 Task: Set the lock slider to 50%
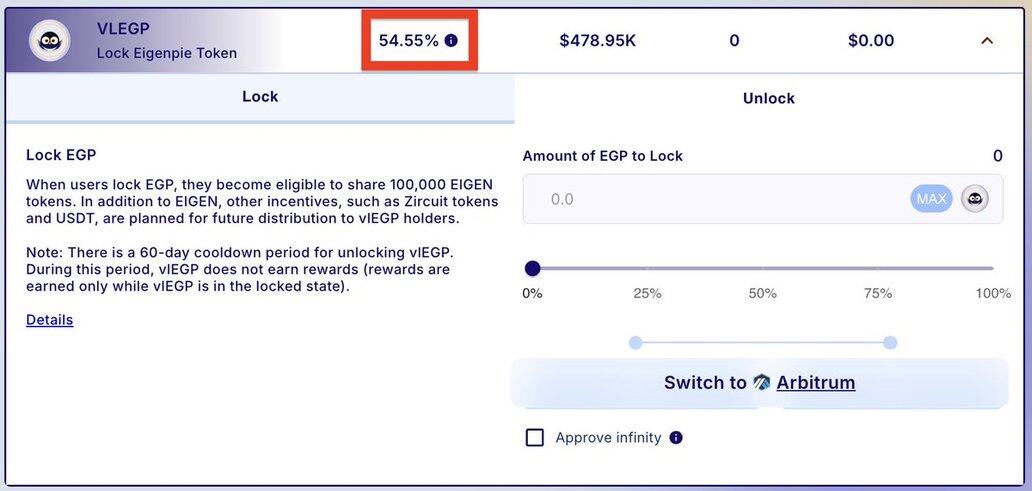(x=763, y=268)
